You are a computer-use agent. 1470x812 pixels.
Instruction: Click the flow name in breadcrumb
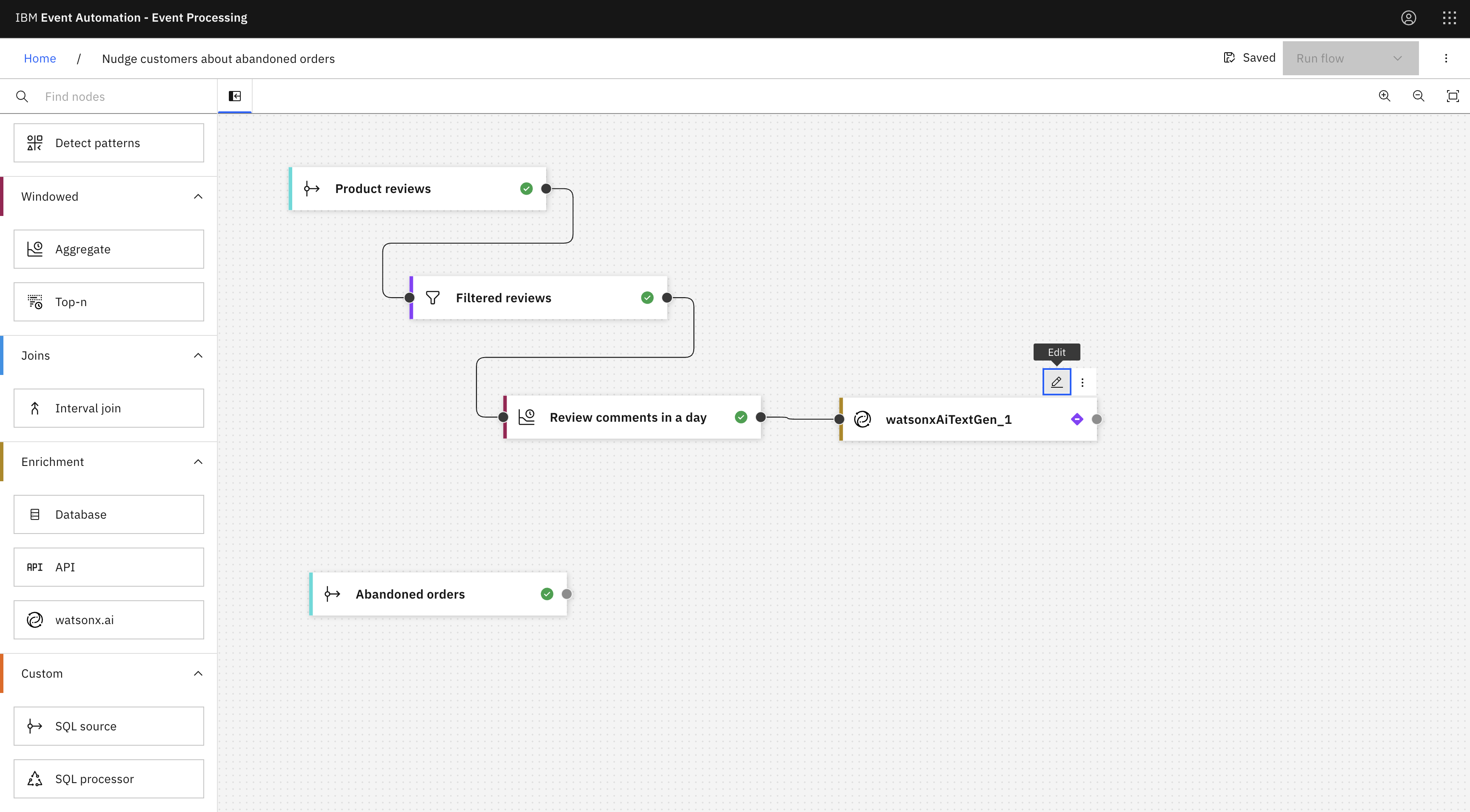coord(218,59)
